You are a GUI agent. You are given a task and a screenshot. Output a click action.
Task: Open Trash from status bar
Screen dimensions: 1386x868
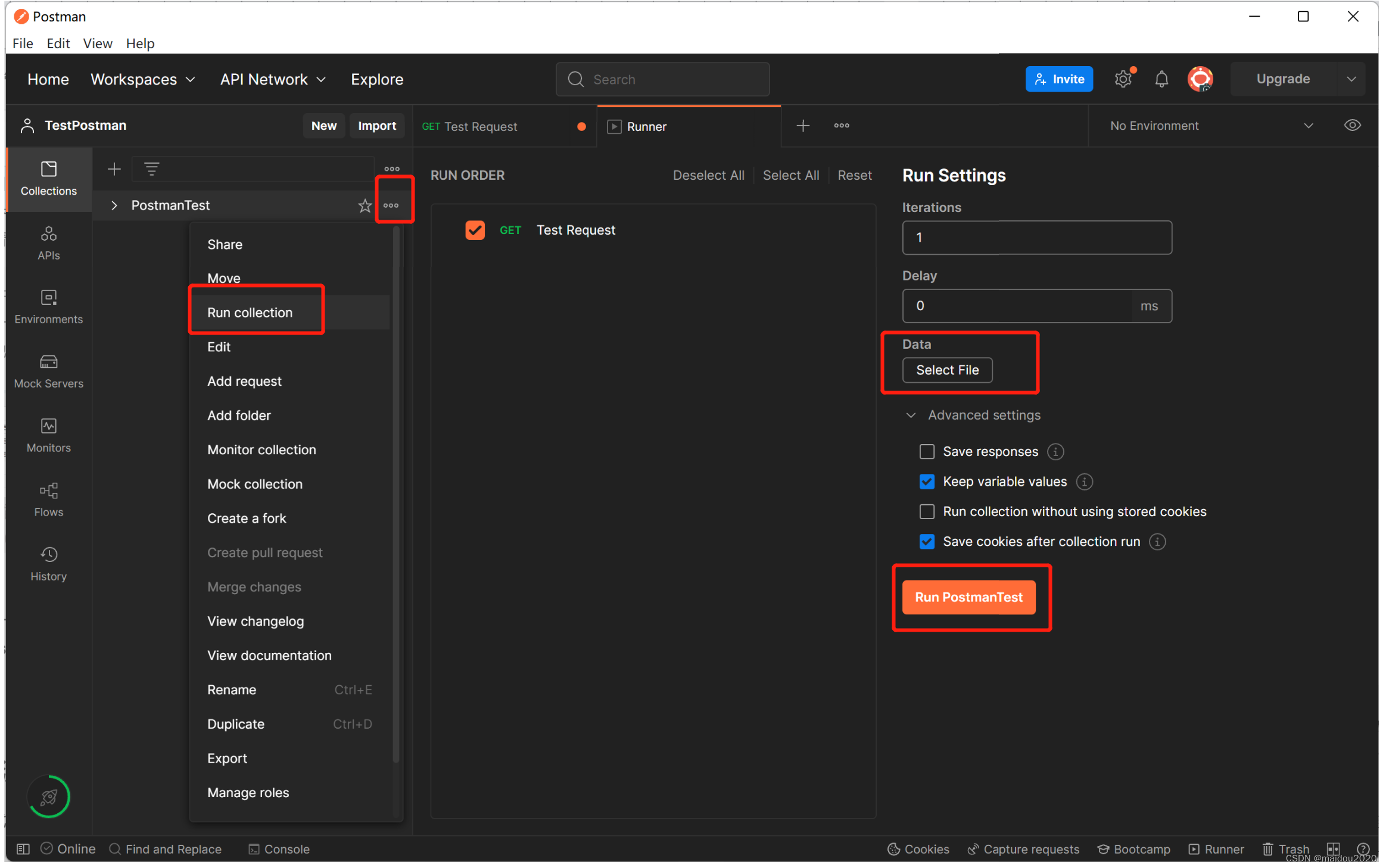1286,849
